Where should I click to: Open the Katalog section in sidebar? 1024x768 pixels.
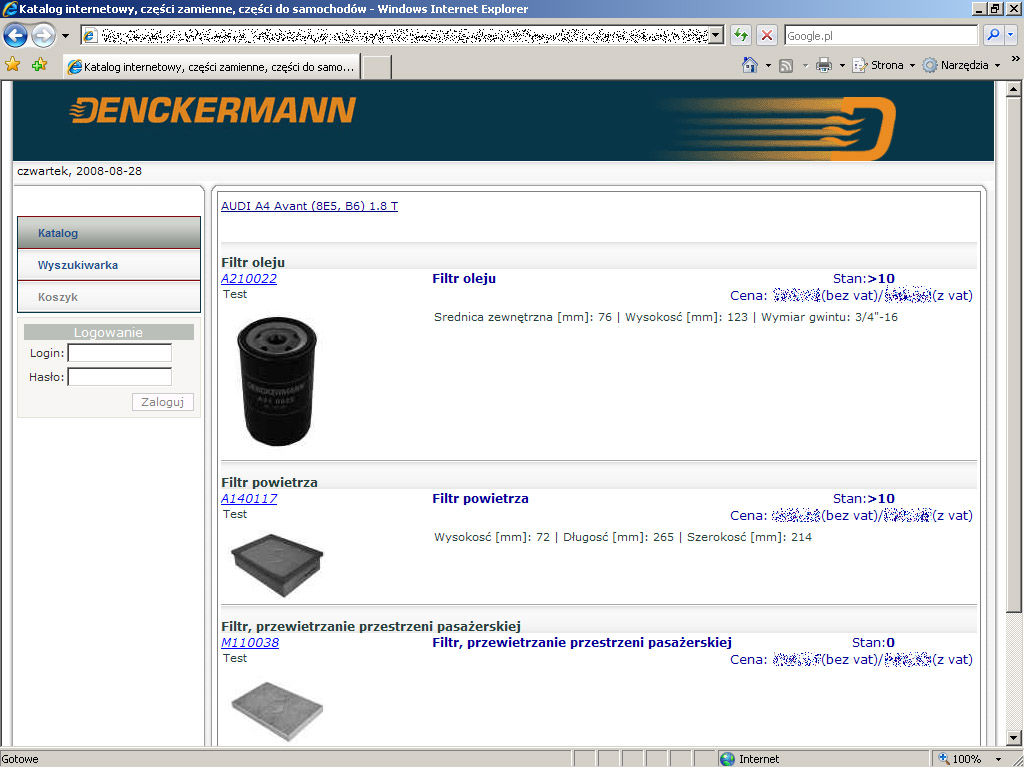[x=109, y=233]
